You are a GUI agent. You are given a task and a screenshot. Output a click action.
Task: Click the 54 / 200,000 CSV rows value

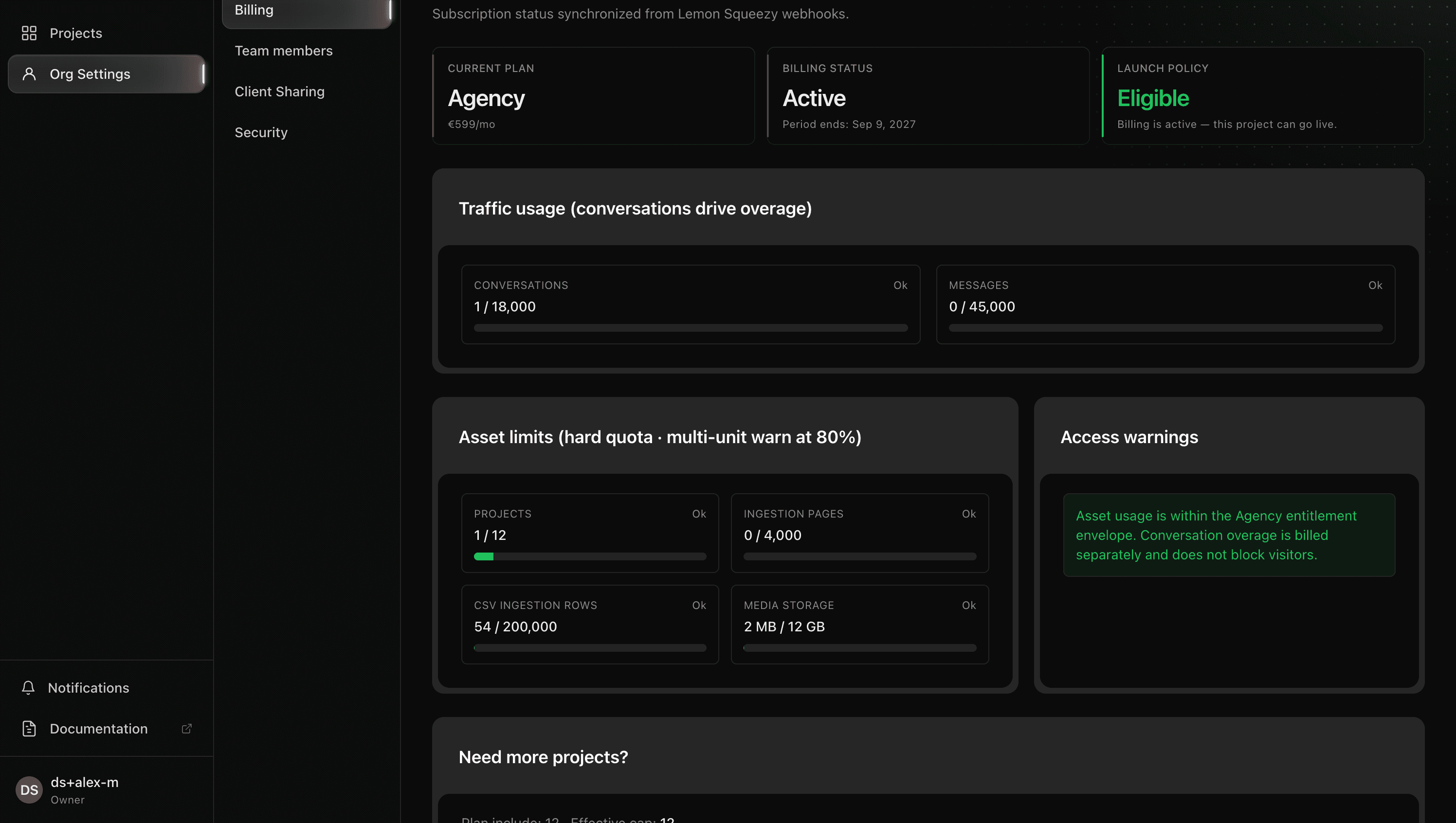[515, 627]
